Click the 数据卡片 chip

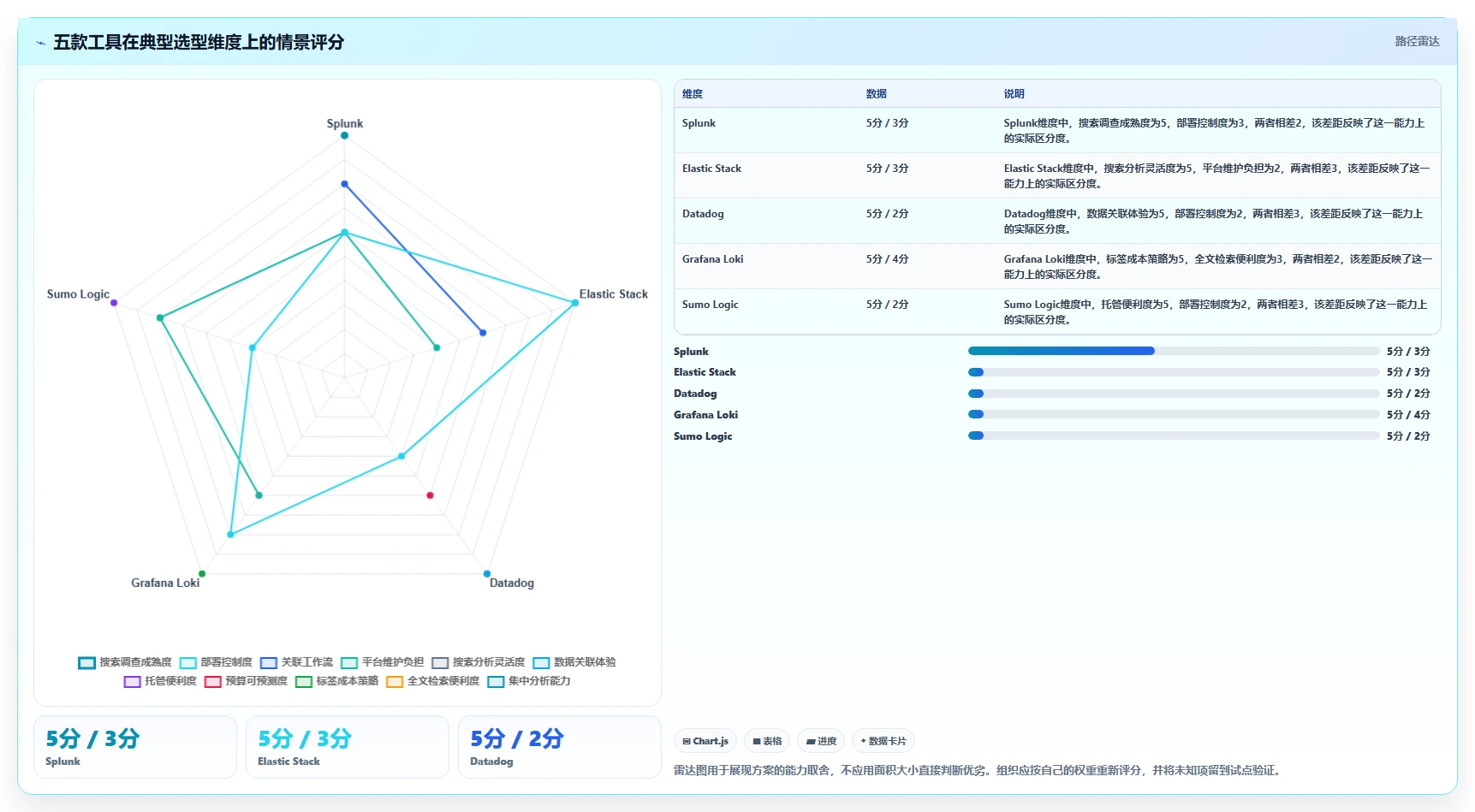pyautogui.click(x=883, y=741)
